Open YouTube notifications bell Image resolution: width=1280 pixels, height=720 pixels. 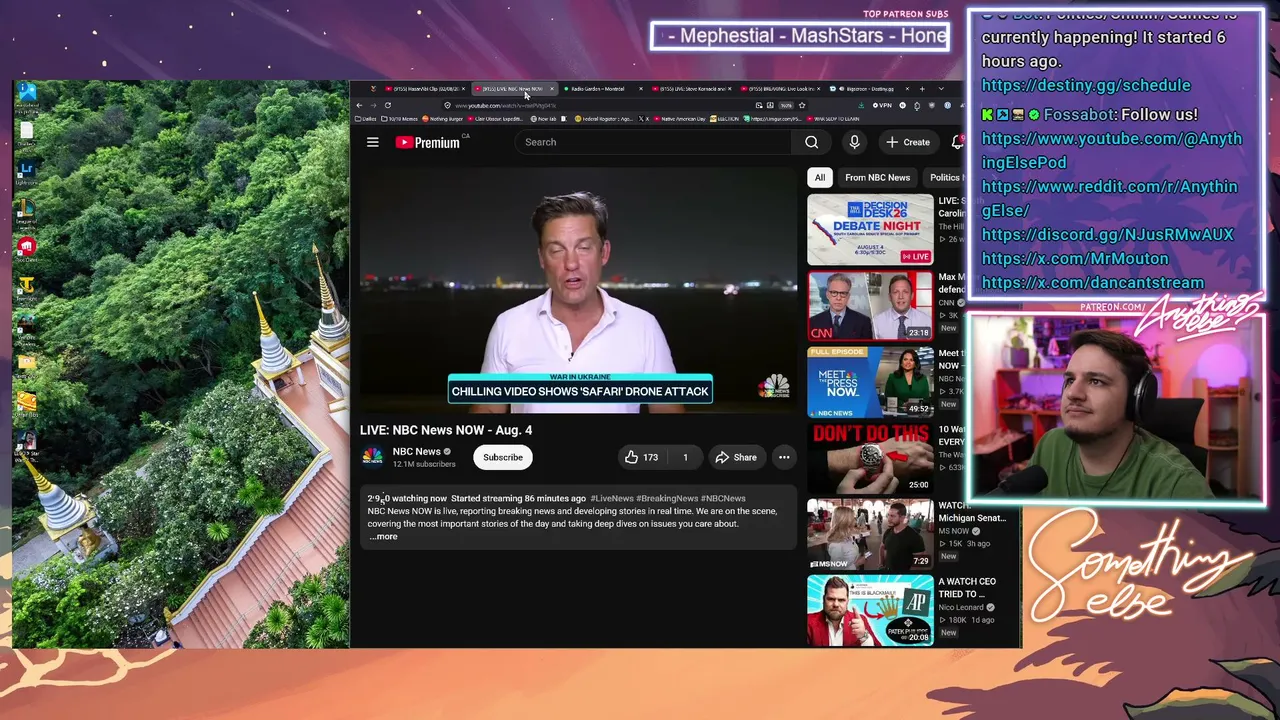click(x=957, y=142)
